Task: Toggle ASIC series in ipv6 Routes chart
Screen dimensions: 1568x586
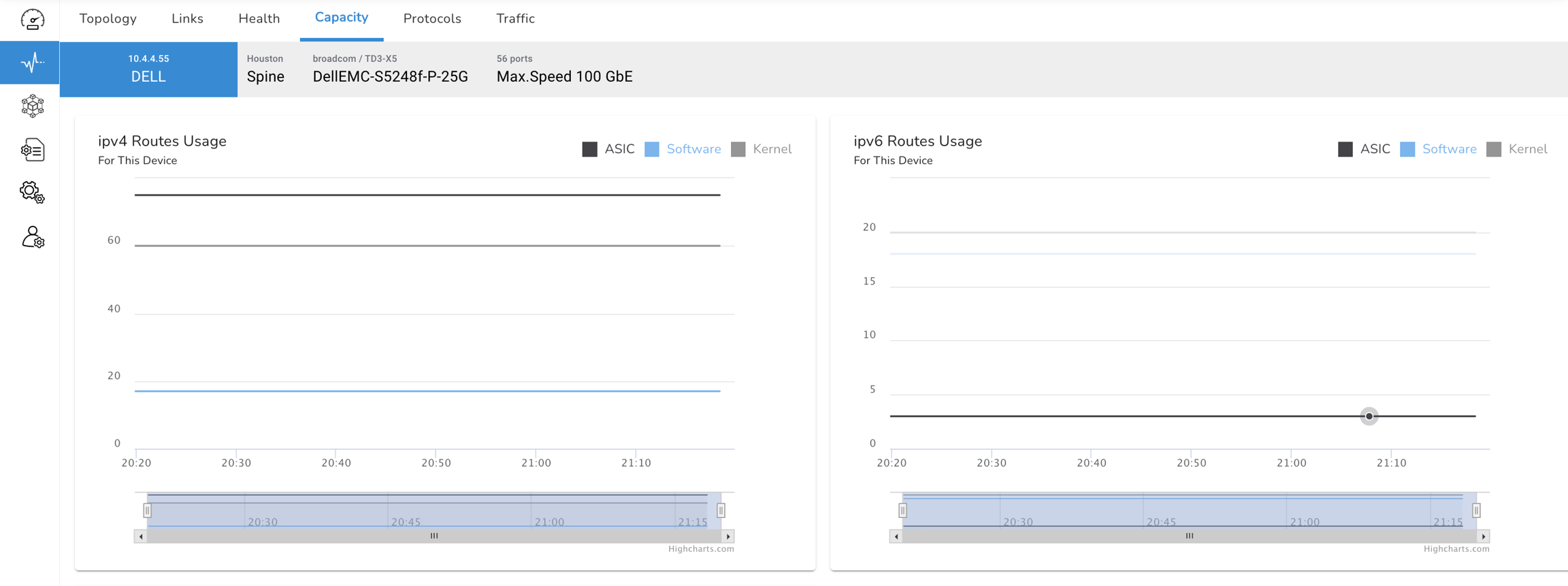Action: tap(1364, 149)
